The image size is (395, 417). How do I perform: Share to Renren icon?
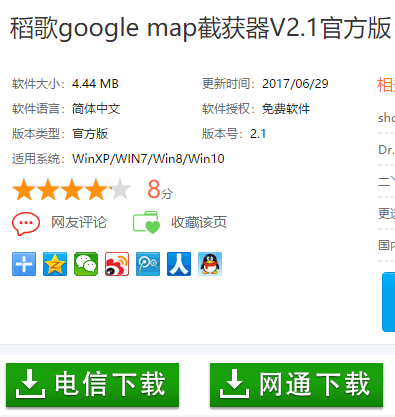click(179, 264)
